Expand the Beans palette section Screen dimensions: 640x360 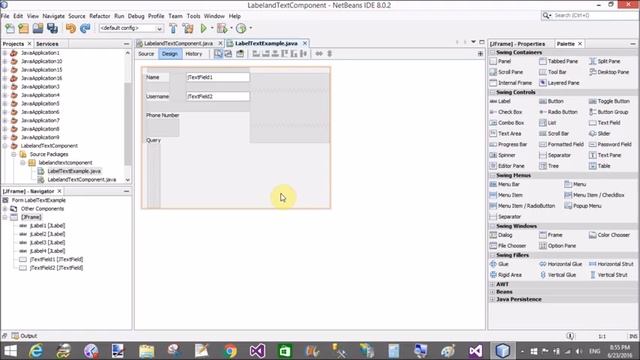[492, 292]
